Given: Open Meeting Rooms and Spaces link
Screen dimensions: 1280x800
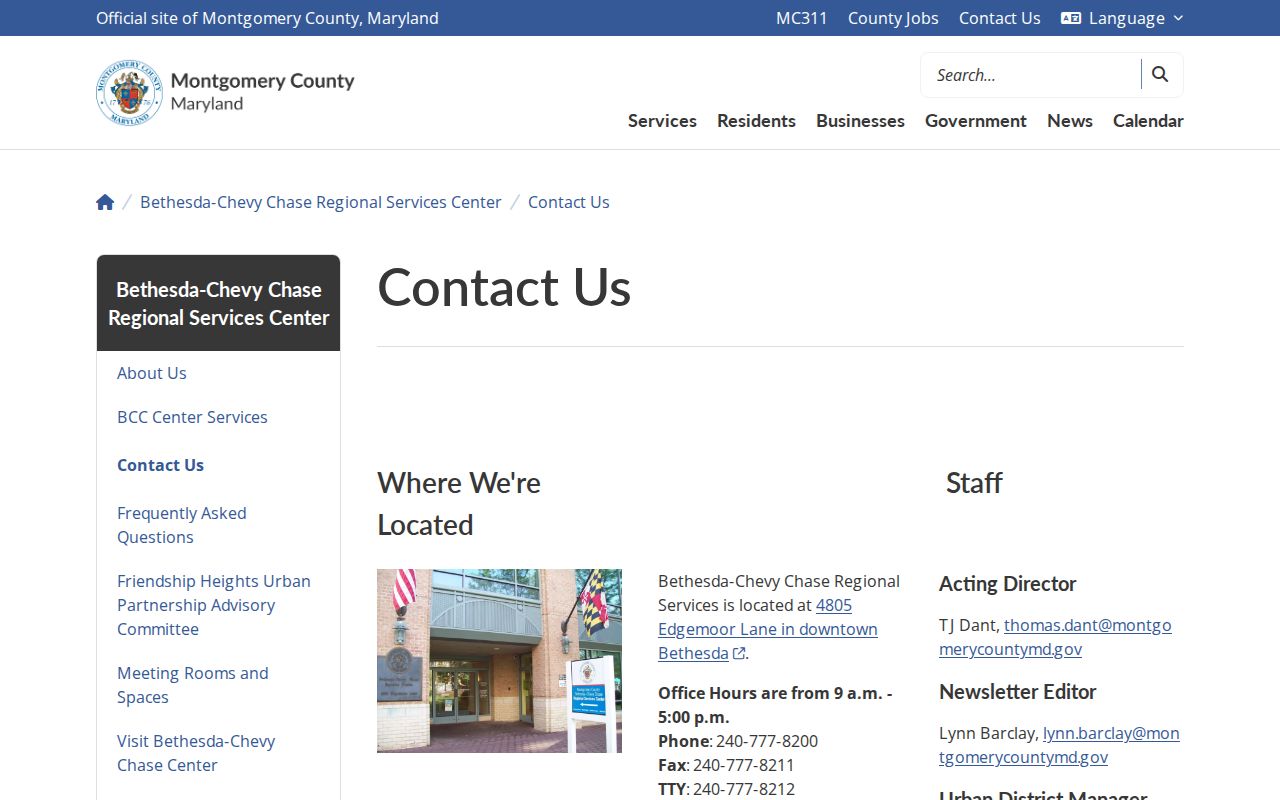Looking at the screenshot, I should pyautogui.click(x=193, y=685).
